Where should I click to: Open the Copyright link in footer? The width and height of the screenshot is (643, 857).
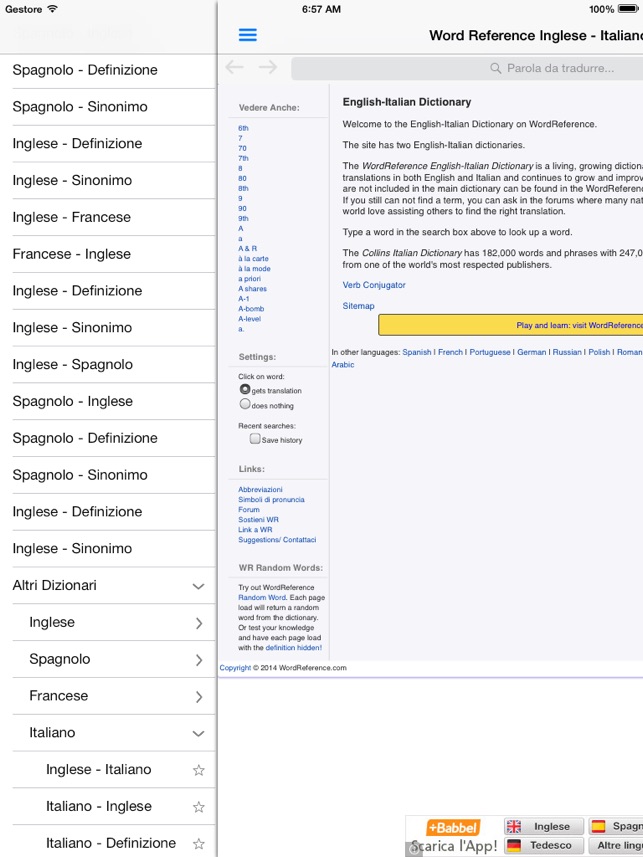pos(235,667)
